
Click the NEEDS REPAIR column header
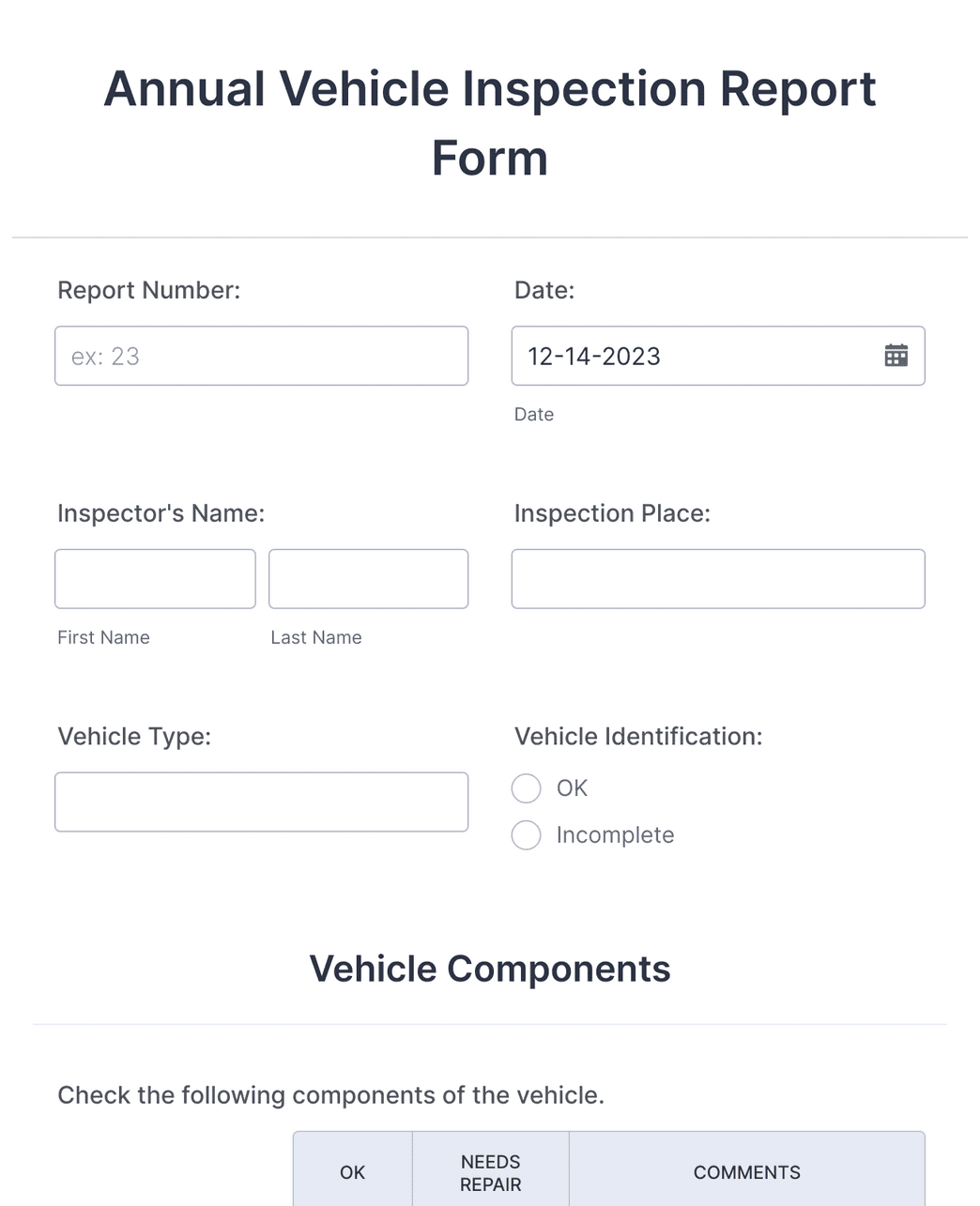point(490,1172)
